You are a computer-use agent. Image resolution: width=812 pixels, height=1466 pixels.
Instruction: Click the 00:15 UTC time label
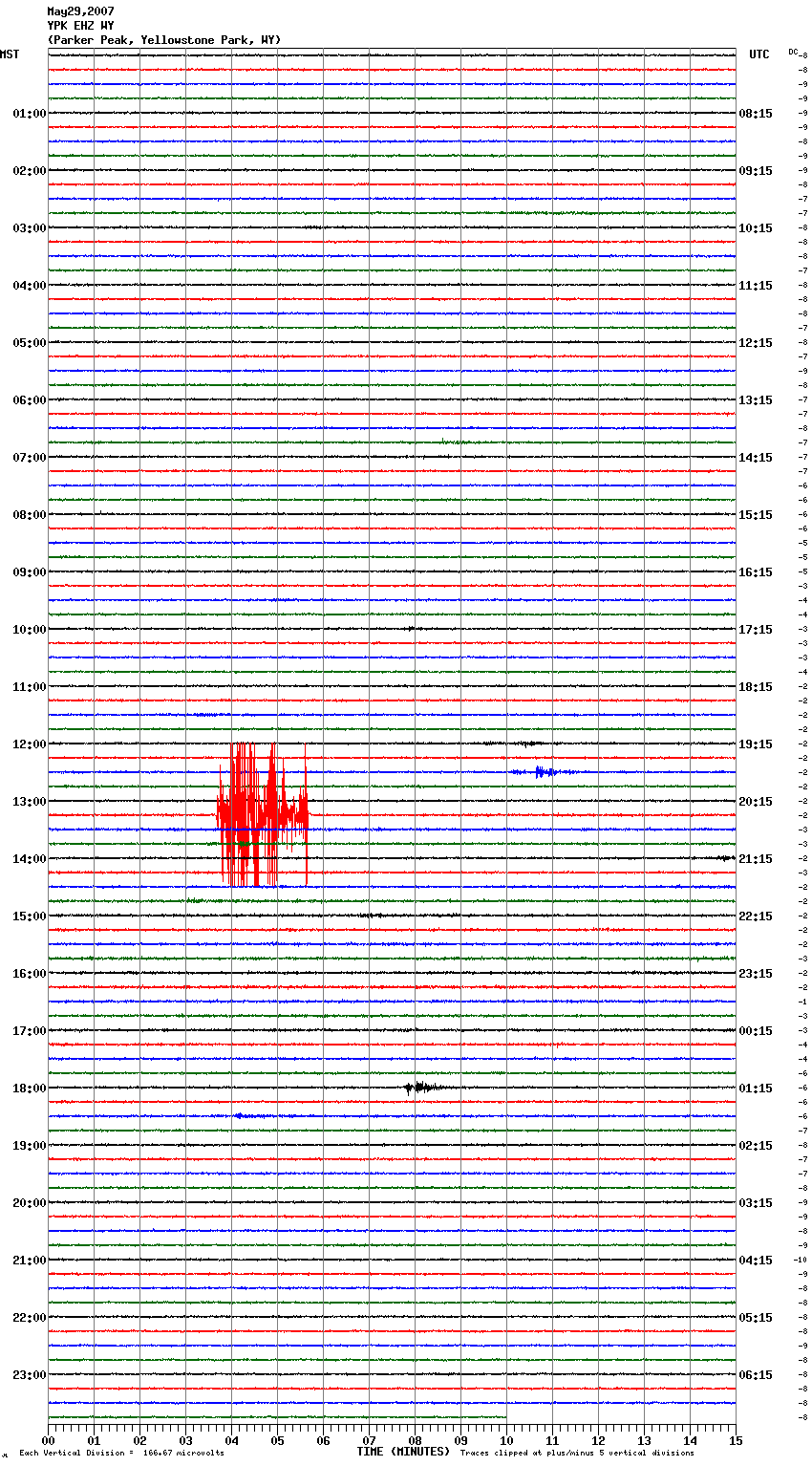coord(756,1031)
